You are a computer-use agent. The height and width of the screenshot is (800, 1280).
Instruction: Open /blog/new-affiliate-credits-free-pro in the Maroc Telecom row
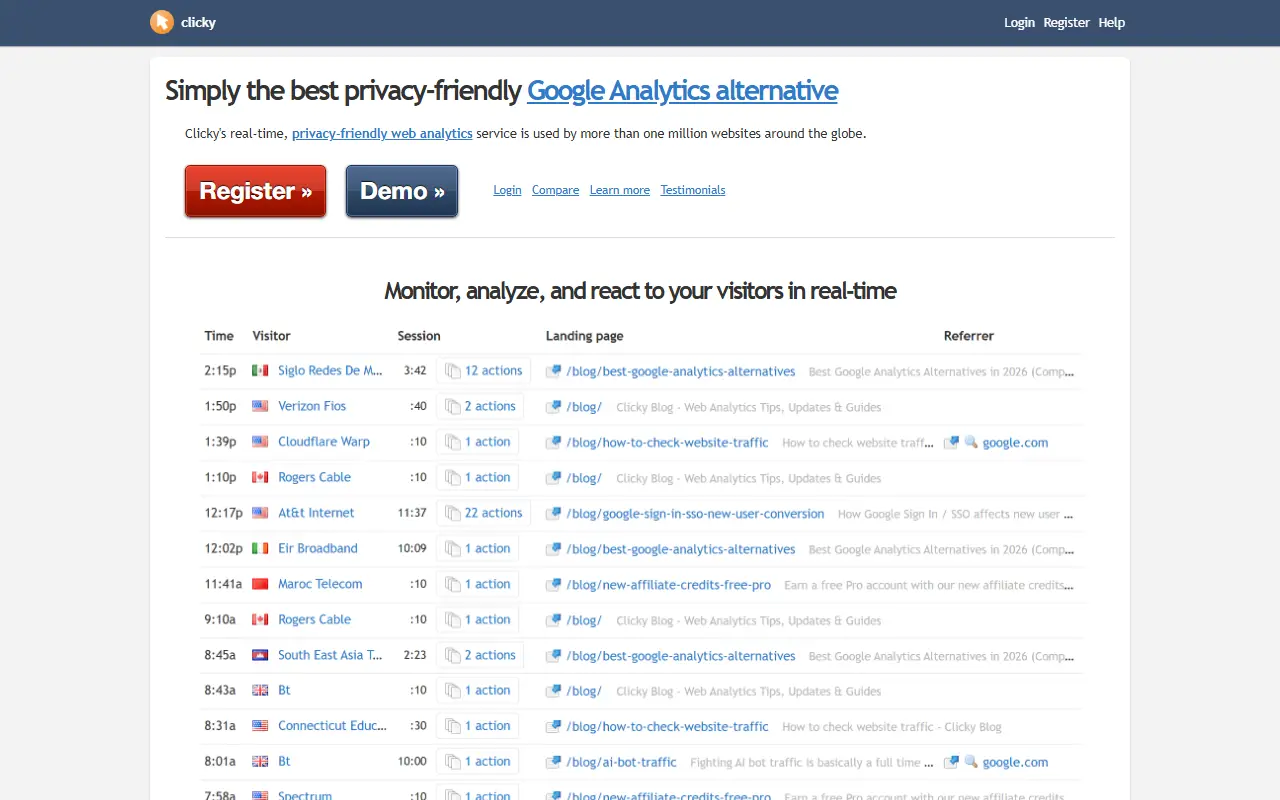(668, 584)
